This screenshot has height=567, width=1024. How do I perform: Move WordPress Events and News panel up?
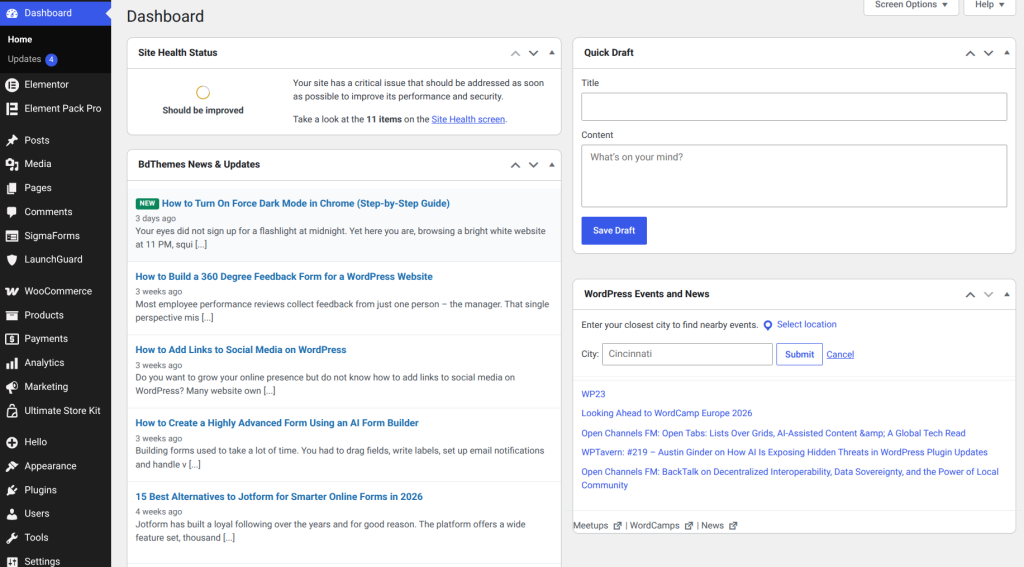coord(970,295)
